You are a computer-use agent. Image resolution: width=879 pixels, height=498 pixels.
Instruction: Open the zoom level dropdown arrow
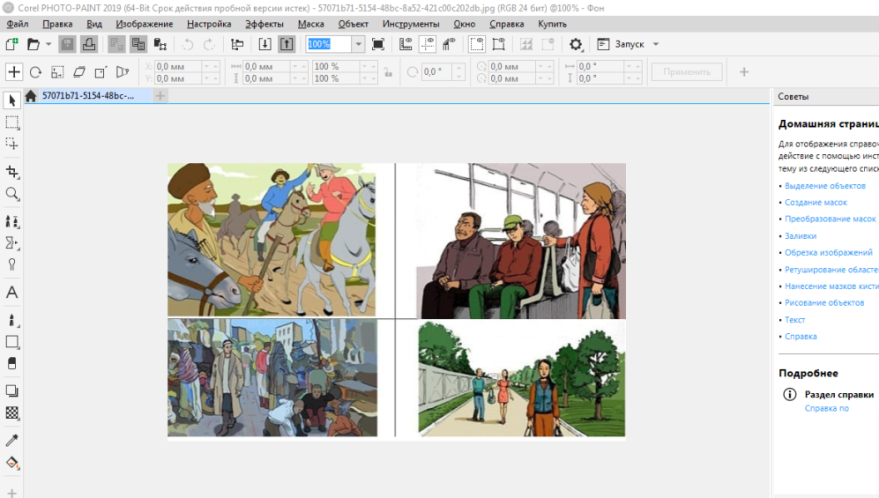(x=358, y=45)
